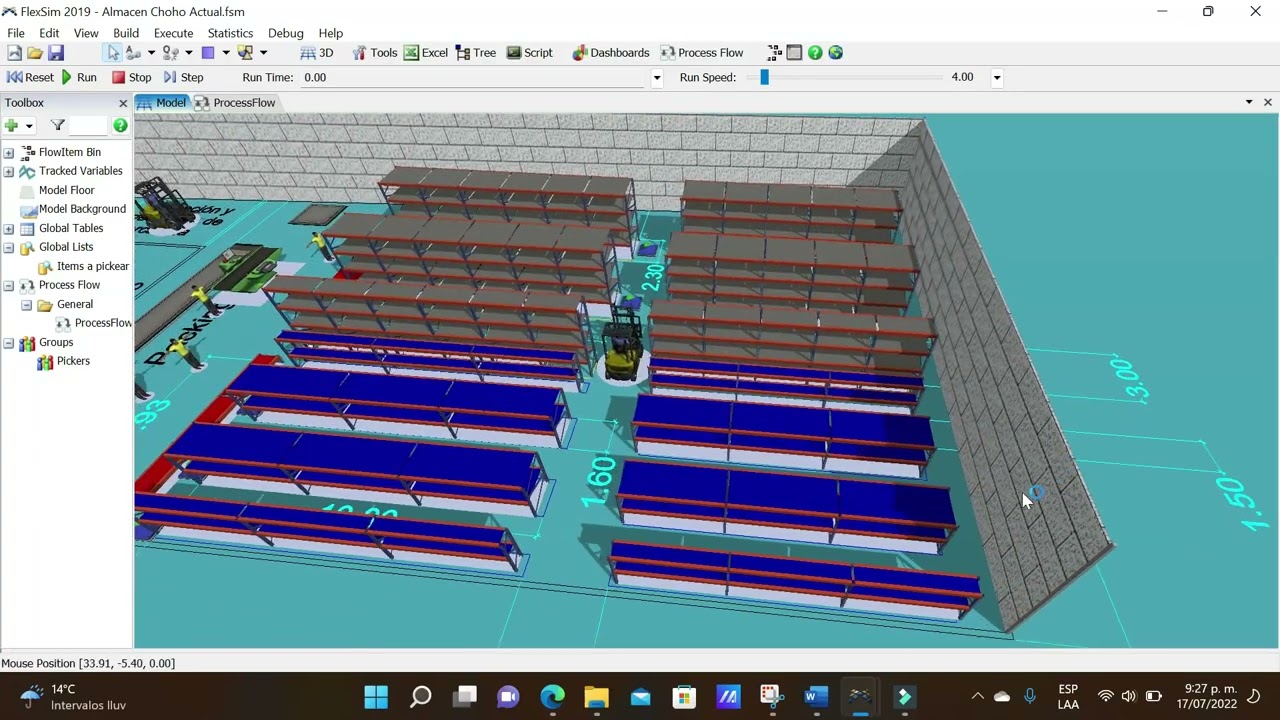Click the green help question mark in main toolbar

click(815, 53)
